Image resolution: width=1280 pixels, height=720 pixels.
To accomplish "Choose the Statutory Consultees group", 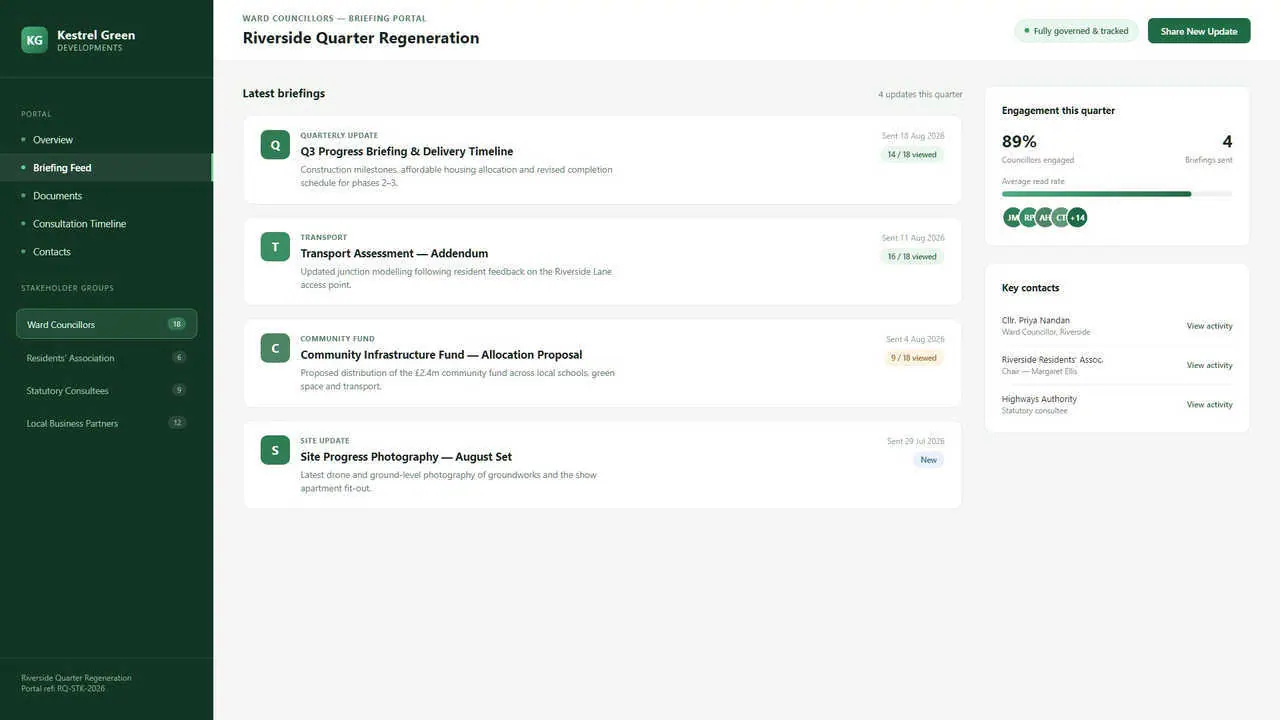I will (x=106, y=390).
